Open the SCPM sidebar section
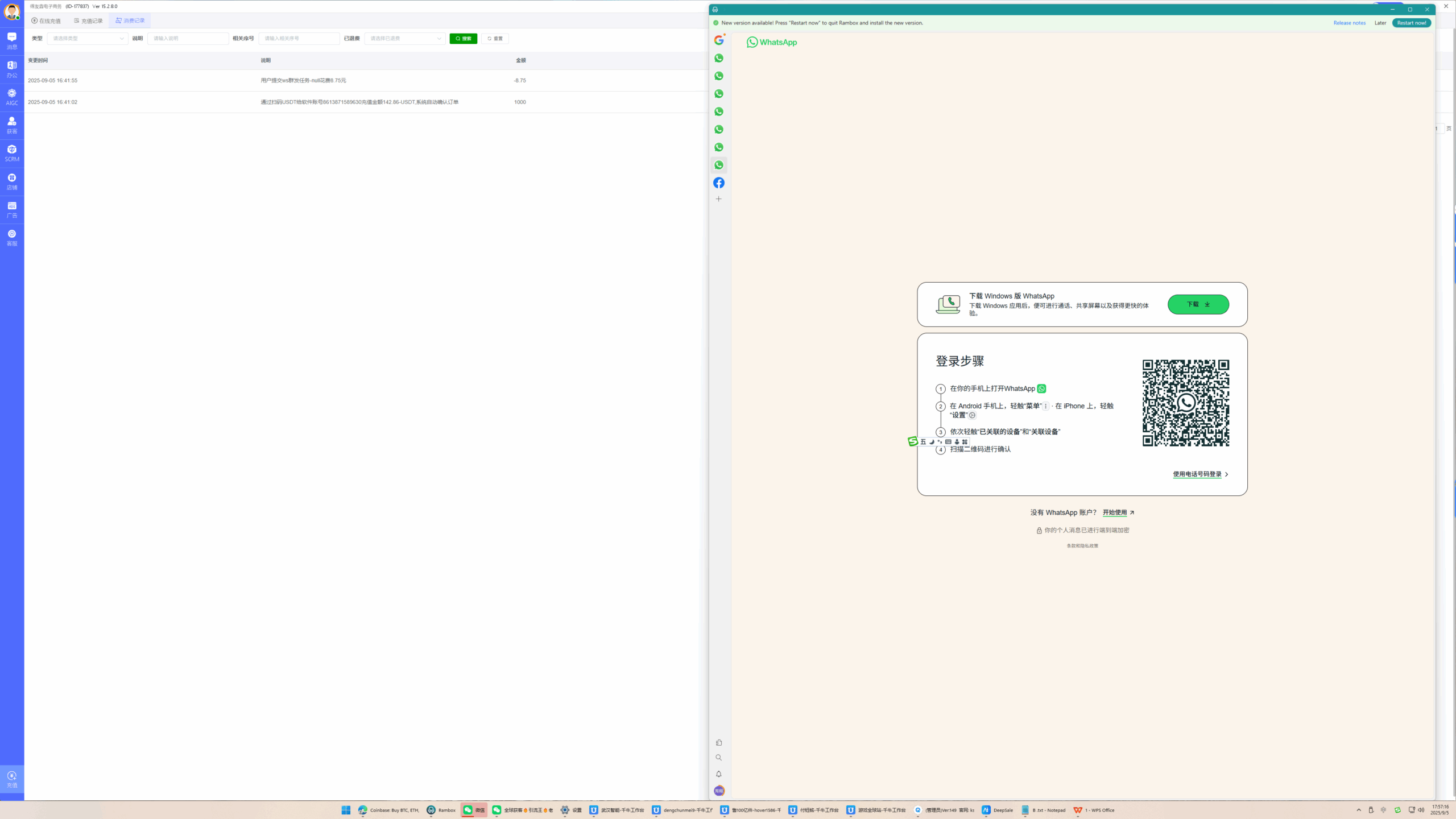This screenshot has width=1456, height=819. (12, 153)
